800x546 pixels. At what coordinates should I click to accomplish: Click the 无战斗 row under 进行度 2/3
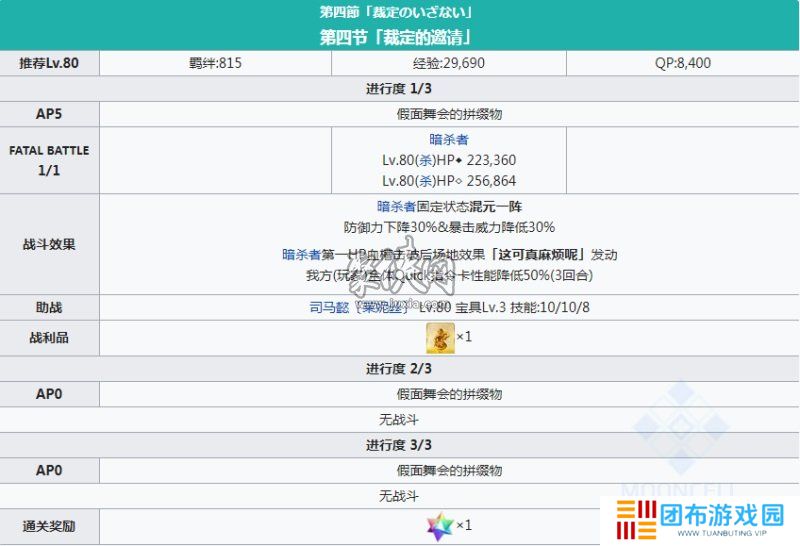pyautogui.click(x=399, y=419)
